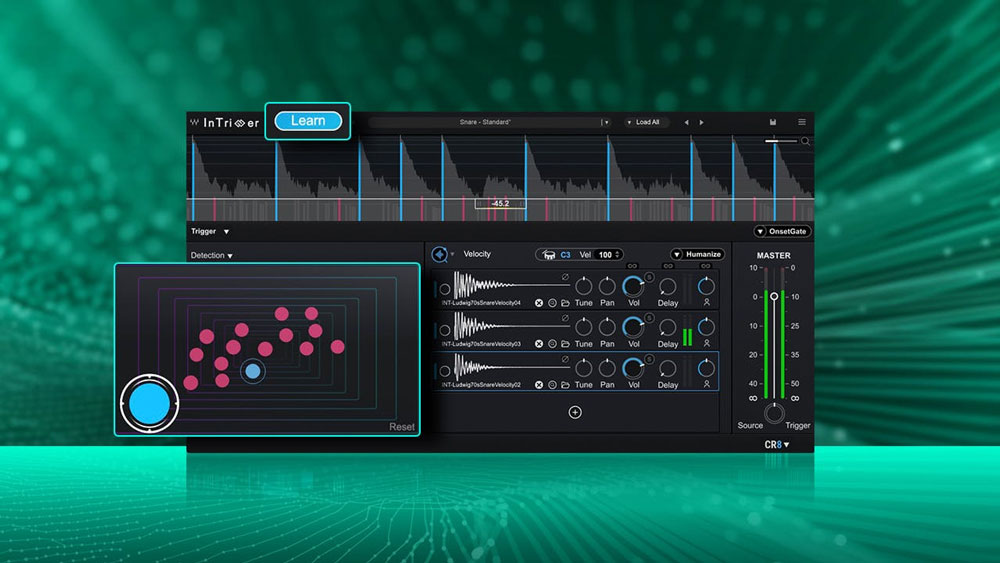Add a new sample slot with plus icon
1000x563 pixels.
575,412
